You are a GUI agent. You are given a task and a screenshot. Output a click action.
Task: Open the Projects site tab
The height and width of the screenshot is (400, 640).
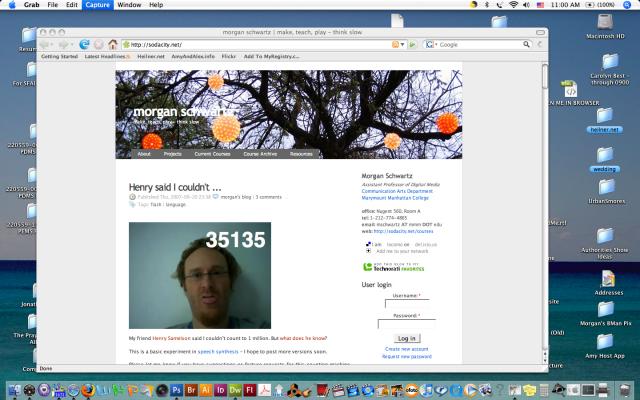coord(172,154)
